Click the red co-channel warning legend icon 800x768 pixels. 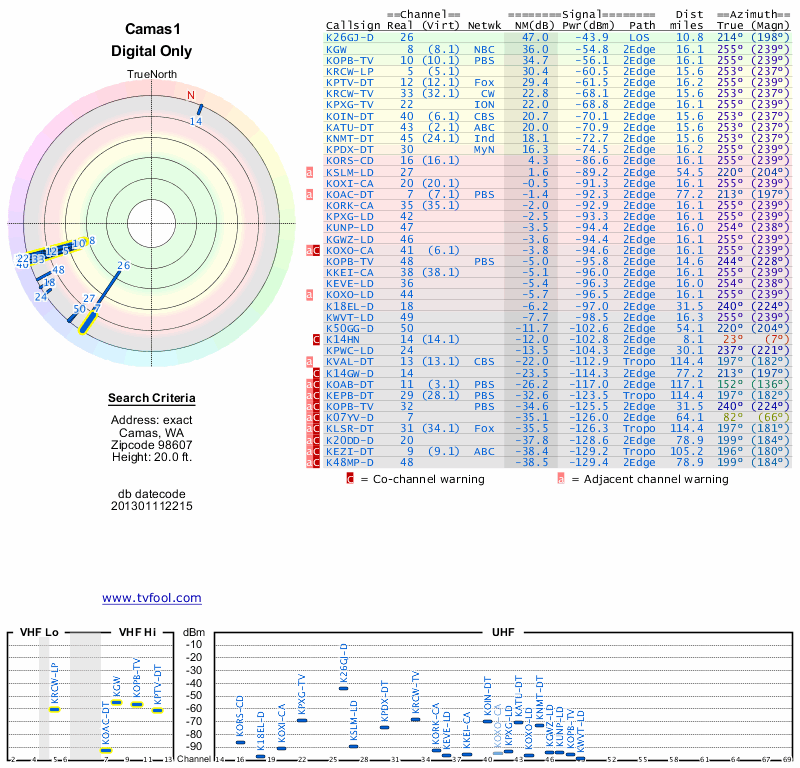(350, 479)
